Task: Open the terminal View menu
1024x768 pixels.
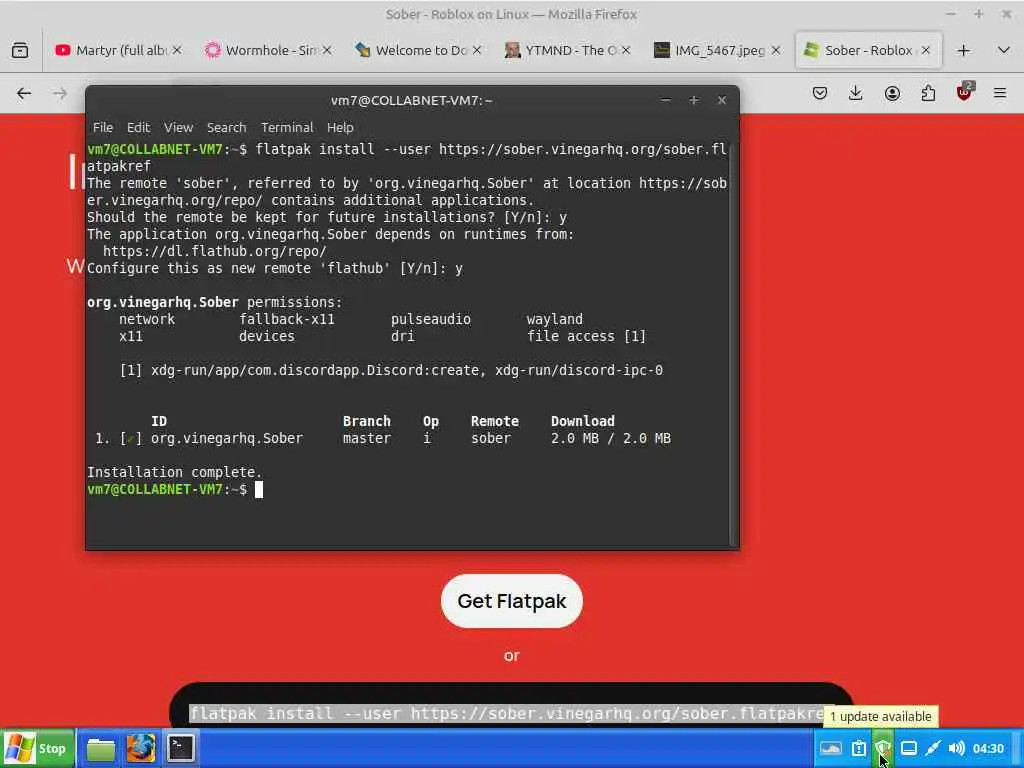Action: 178,127
